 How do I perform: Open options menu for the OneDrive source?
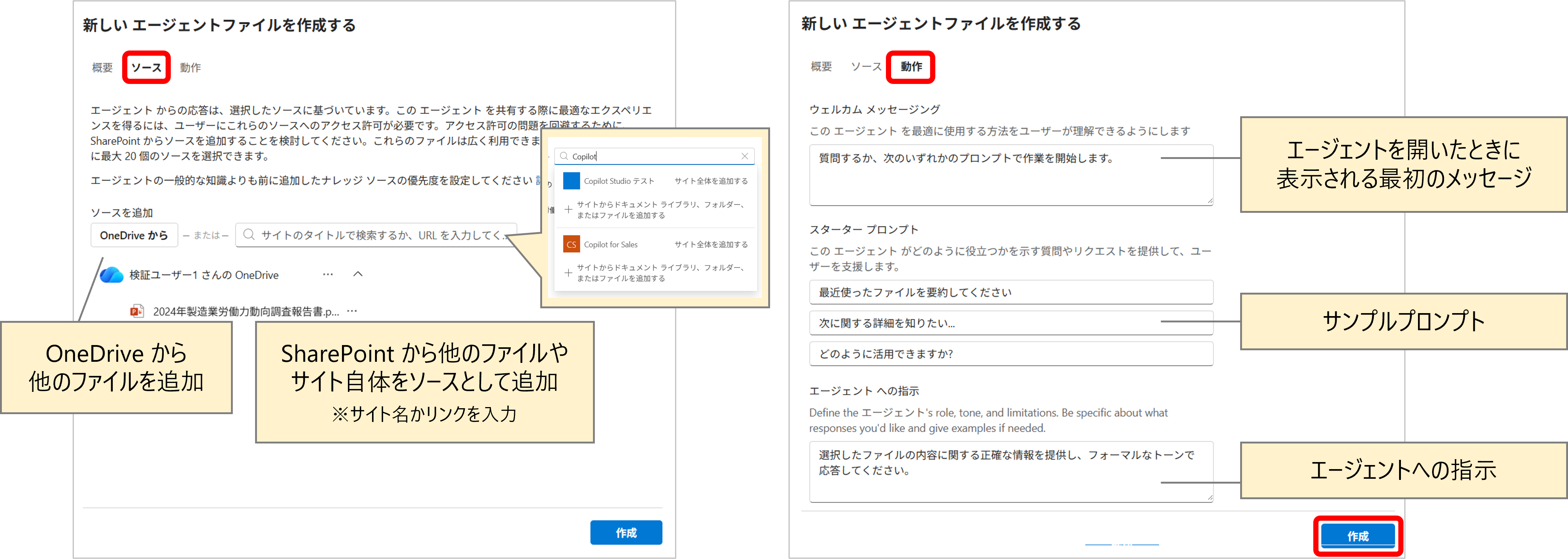tap(327, 274)
